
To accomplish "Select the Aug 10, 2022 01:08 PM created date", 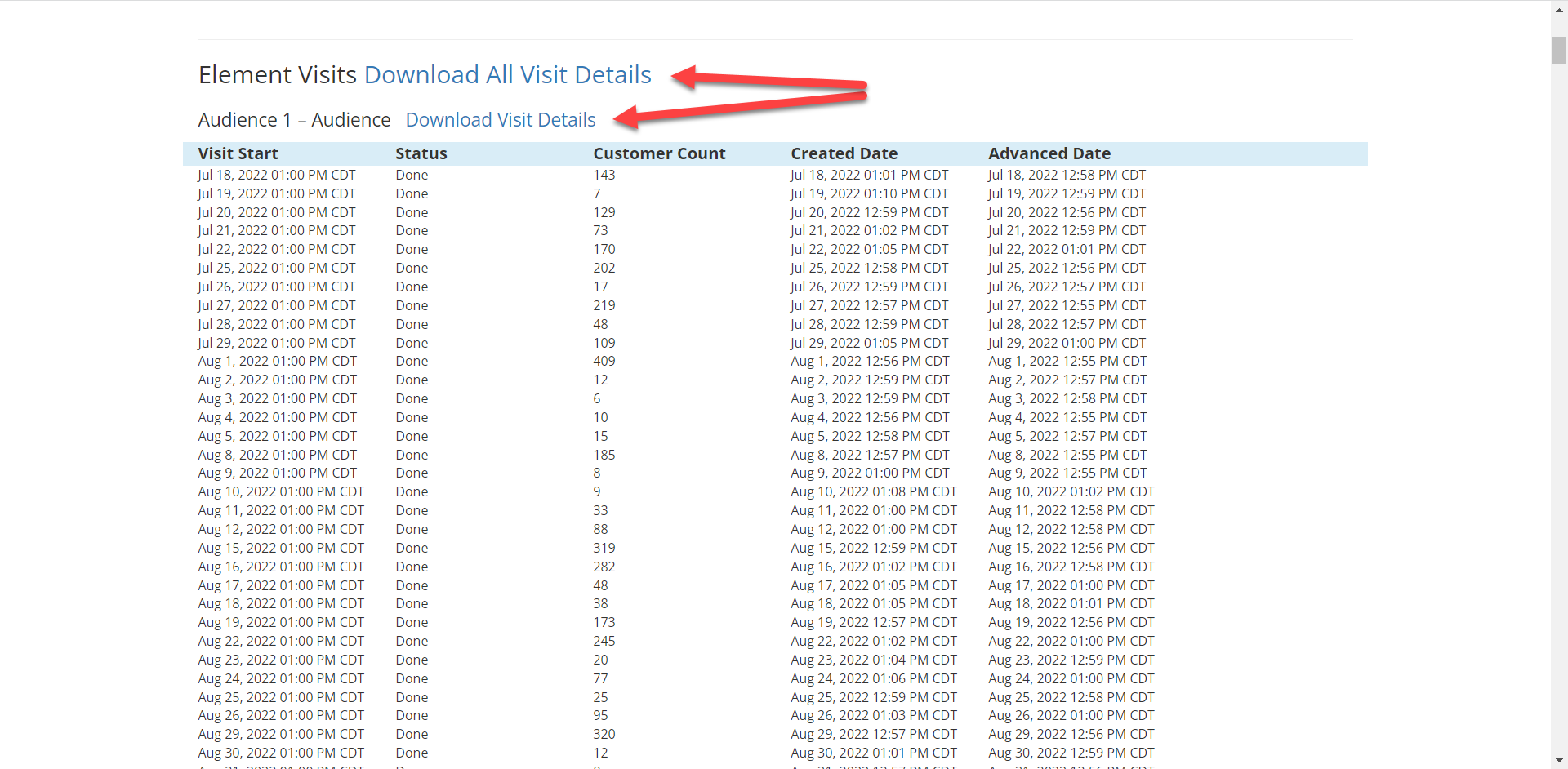I will point(873,491).
